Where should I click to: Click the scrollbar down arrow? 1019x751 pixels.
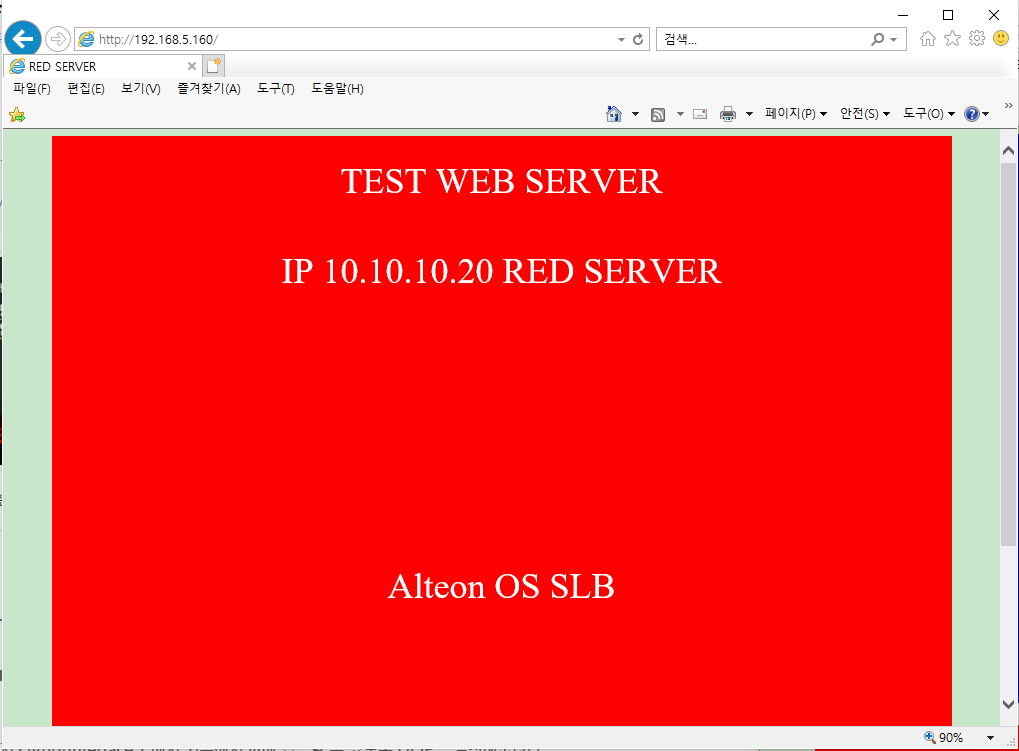coord(1008,704)
